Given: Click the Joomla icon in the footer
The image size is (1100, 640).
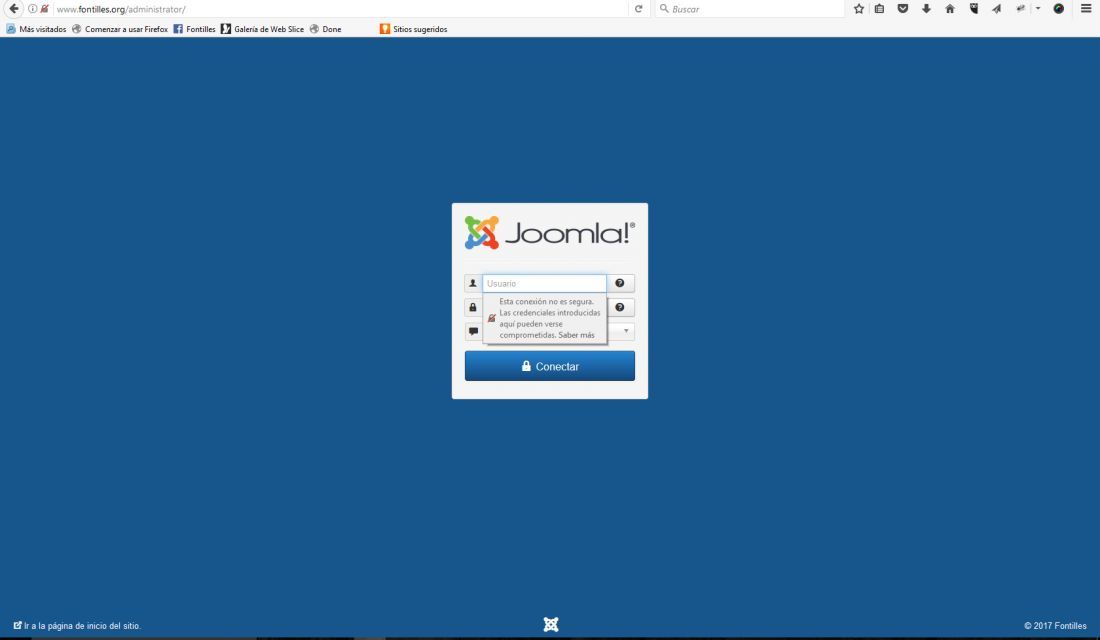Looking at the screenshot, I should coord(551,625).
